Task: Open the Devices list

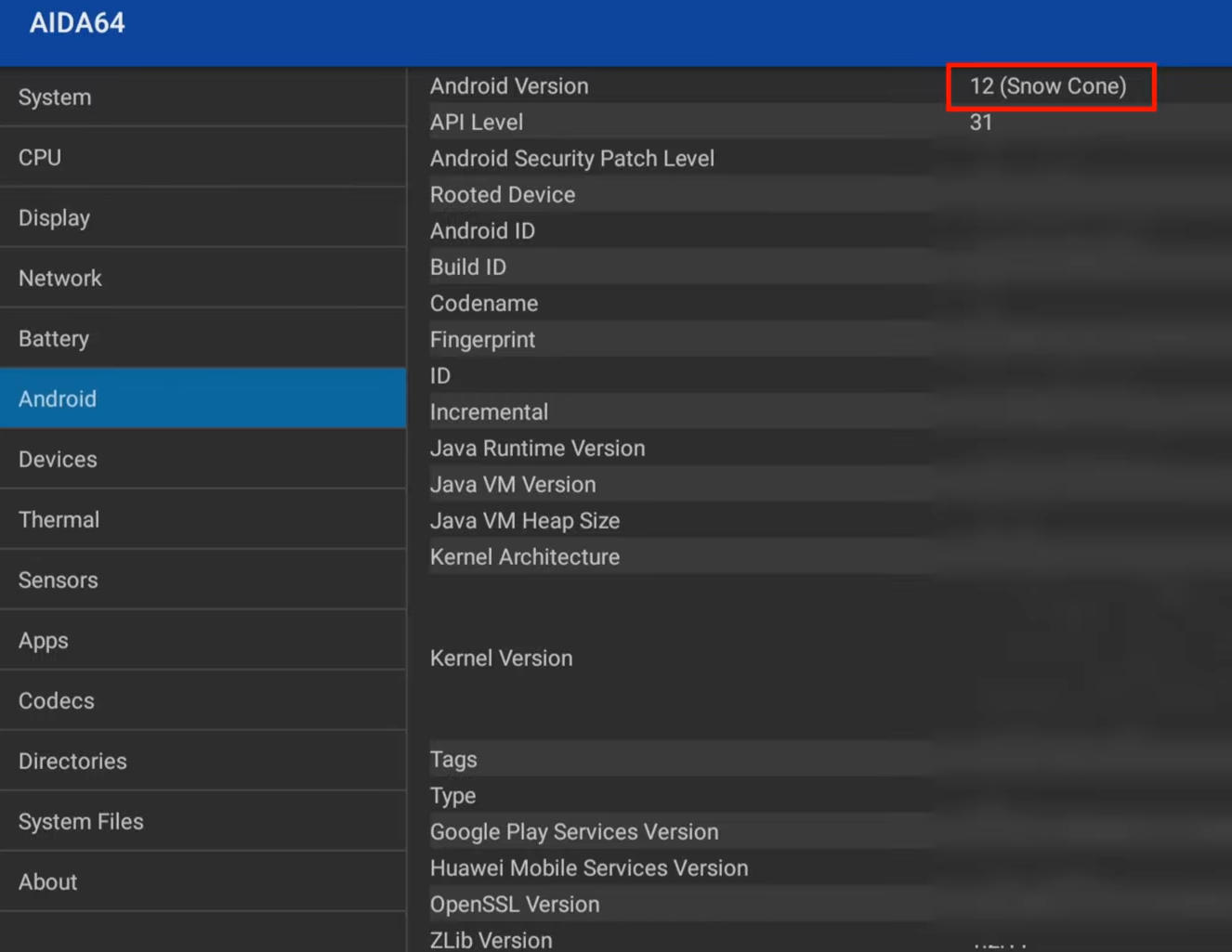Action: (x=203, y=460)
